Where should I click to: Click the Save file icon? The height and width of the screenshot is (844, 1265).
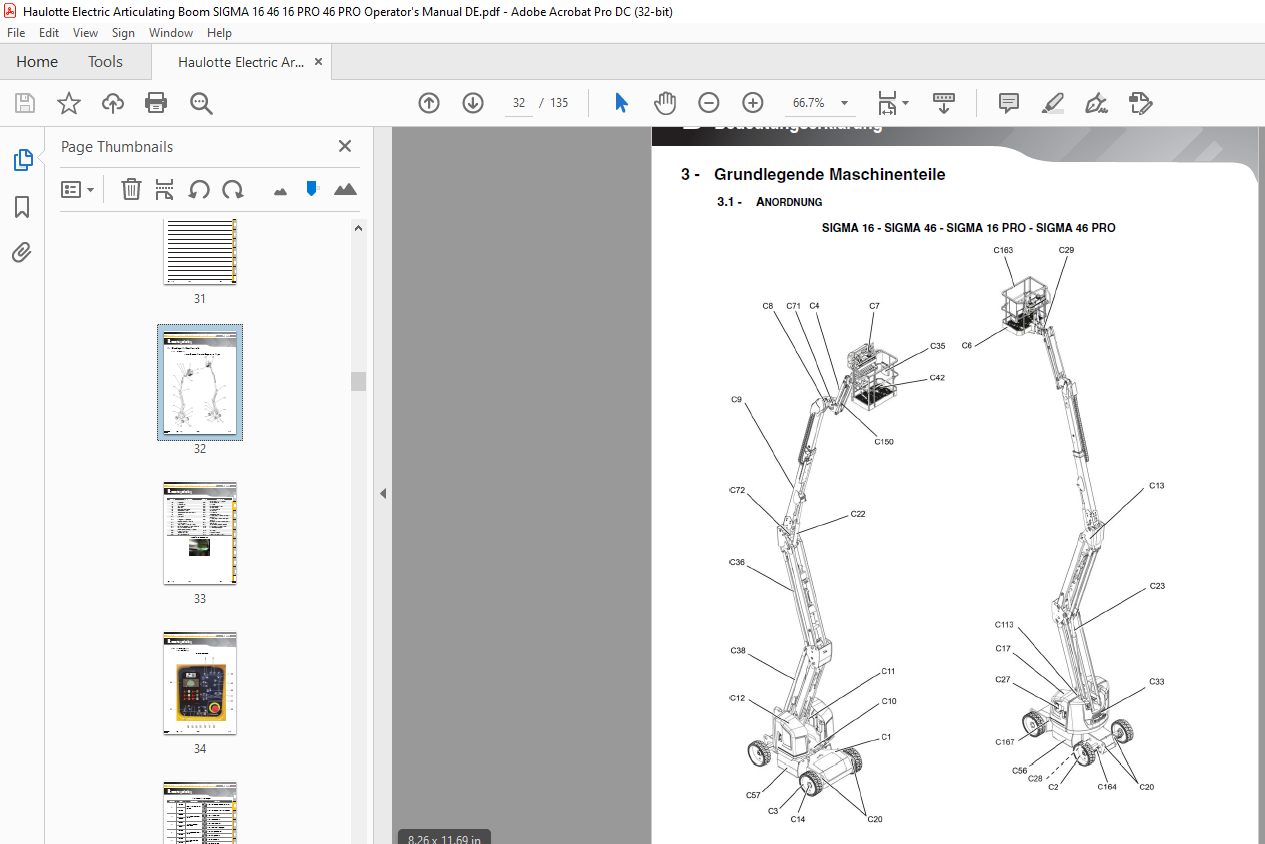25,103
